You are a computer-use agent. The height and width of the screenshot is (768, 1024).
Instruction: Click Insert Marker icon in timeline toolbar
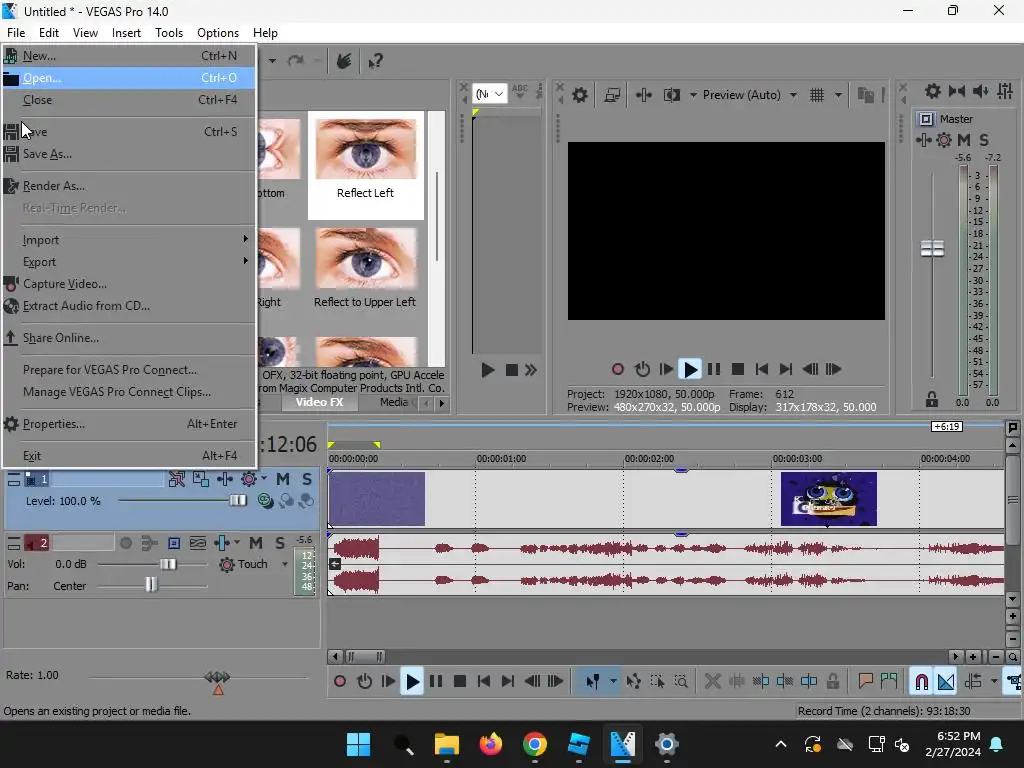coord(866,682)
